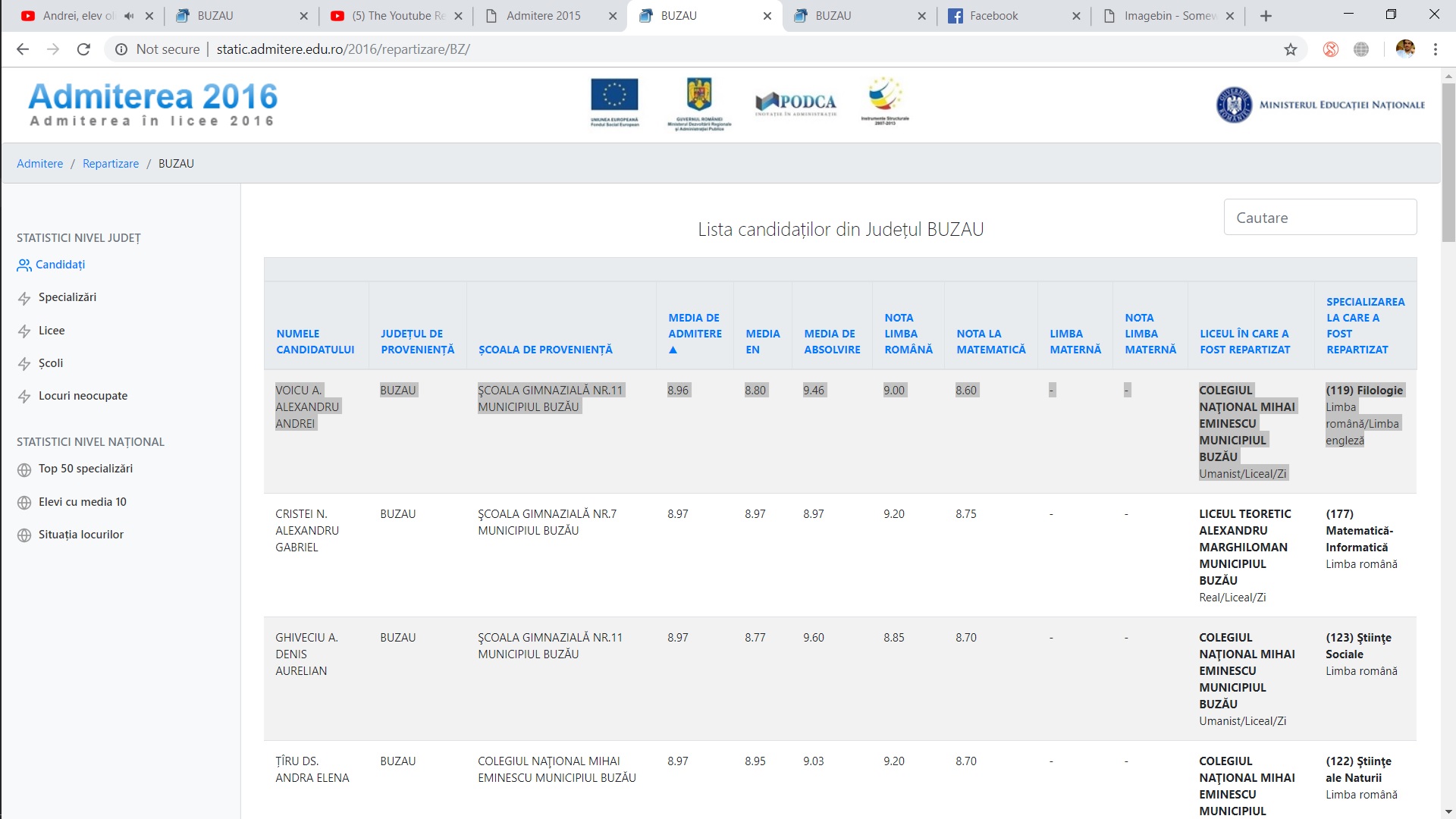
Task: Sort by 'Județul de proveniență' column header
Action: pyautogui.click(x=417, y=341)
